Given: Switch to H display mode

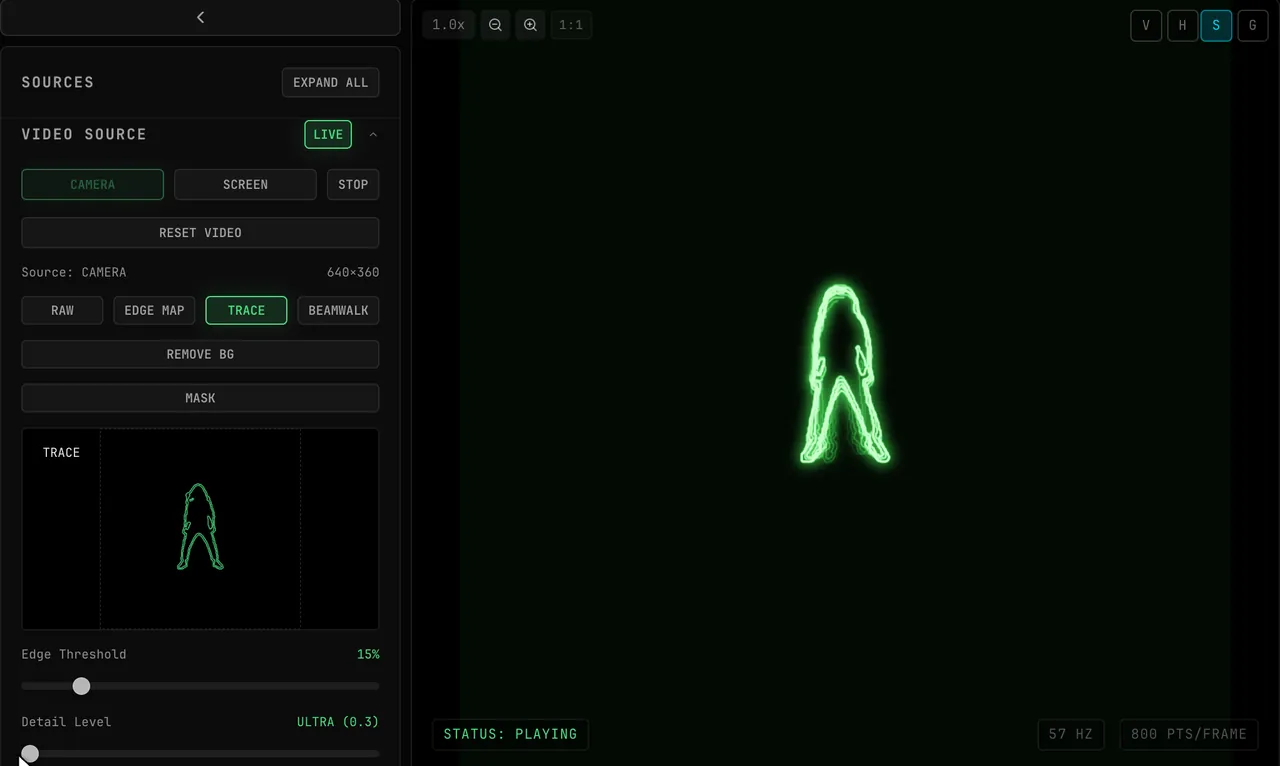Looking at the screenshot, I should (x=1182, y=26).
